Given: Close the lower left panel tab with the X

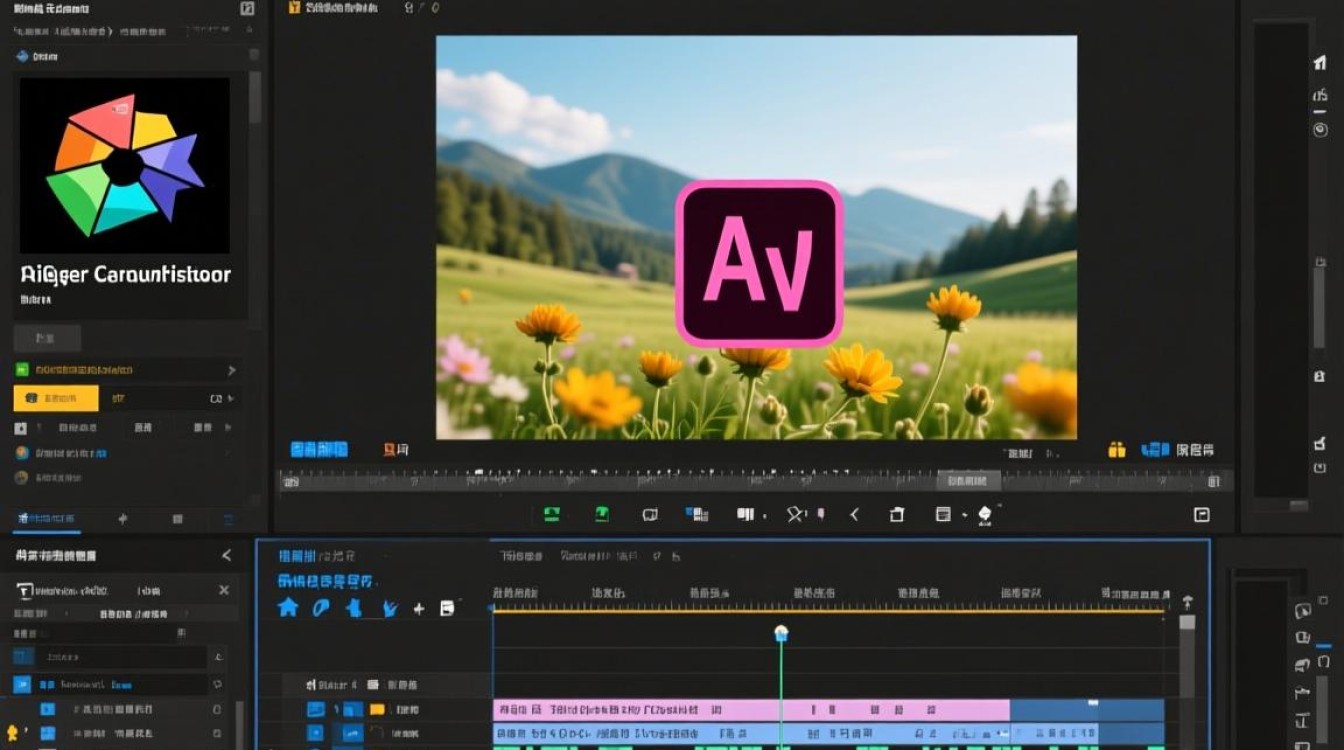Looking at the screenshot, I should click(x=224, y=590).
